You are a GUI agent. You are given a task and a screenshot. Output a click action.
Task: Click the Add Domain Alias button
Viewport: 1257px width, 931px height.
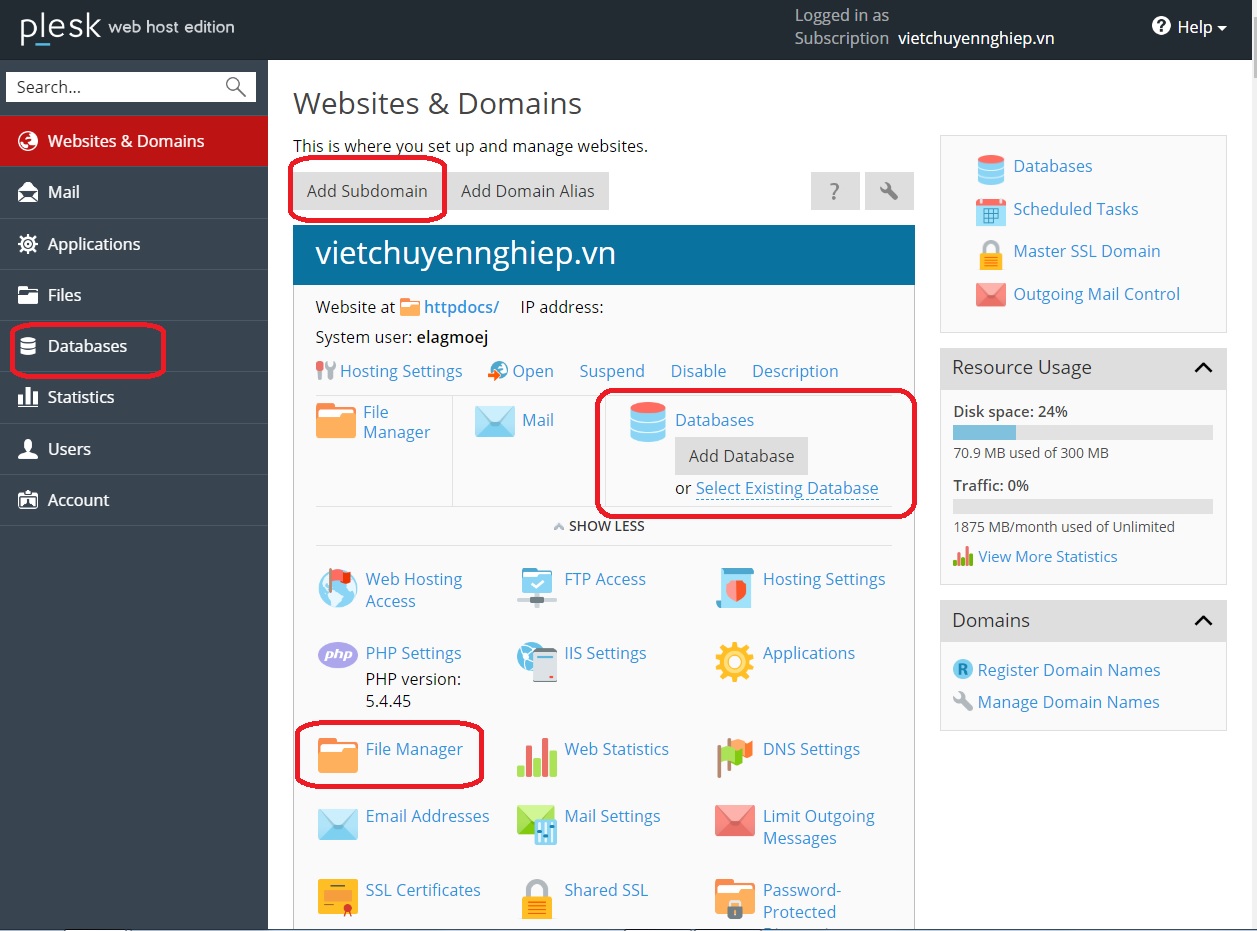(x=527, y=191)
